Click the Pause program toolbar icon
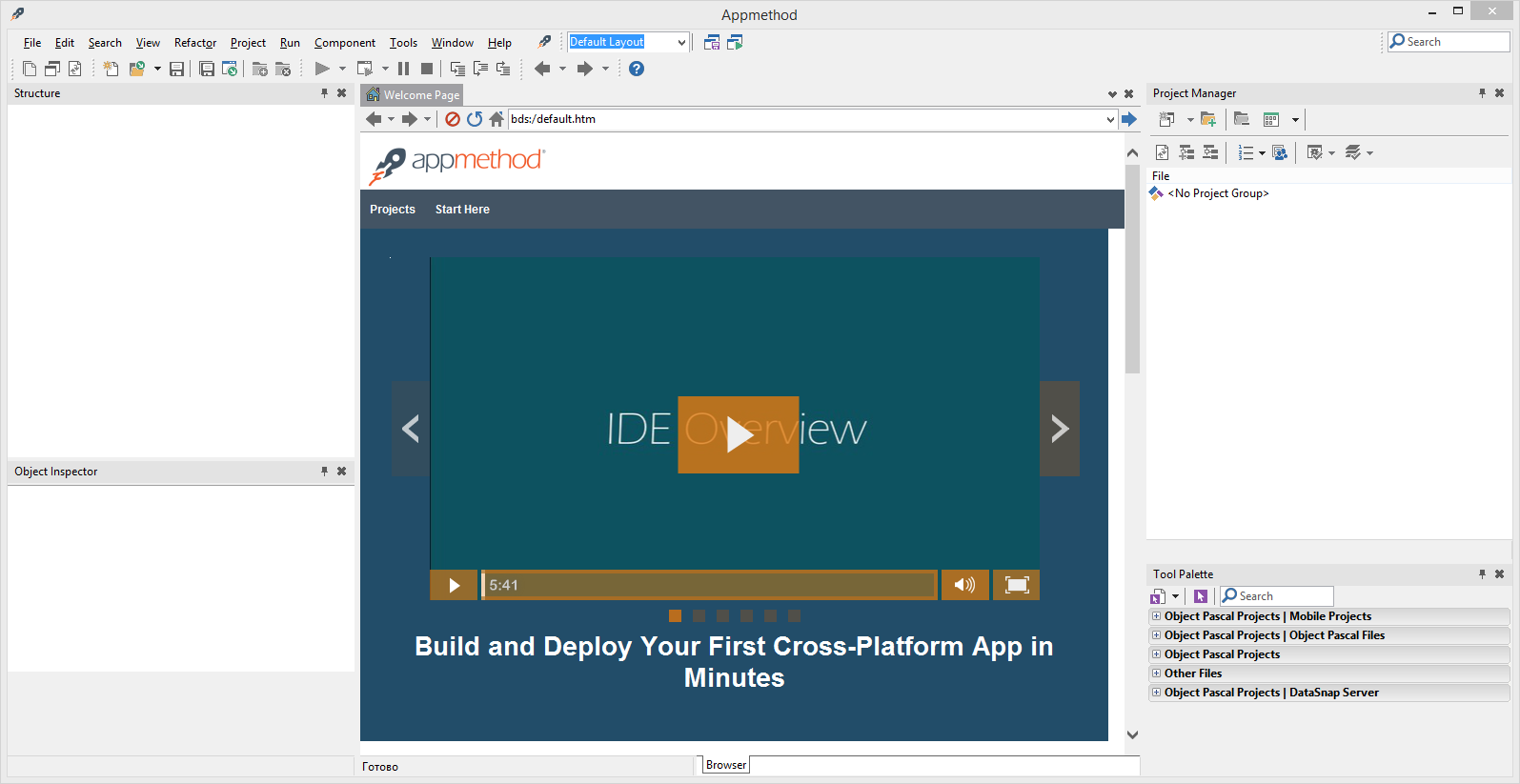Image resolution: width=1520 pixels, height=784 pixels. pyautogui.click(x=403, y=69)
